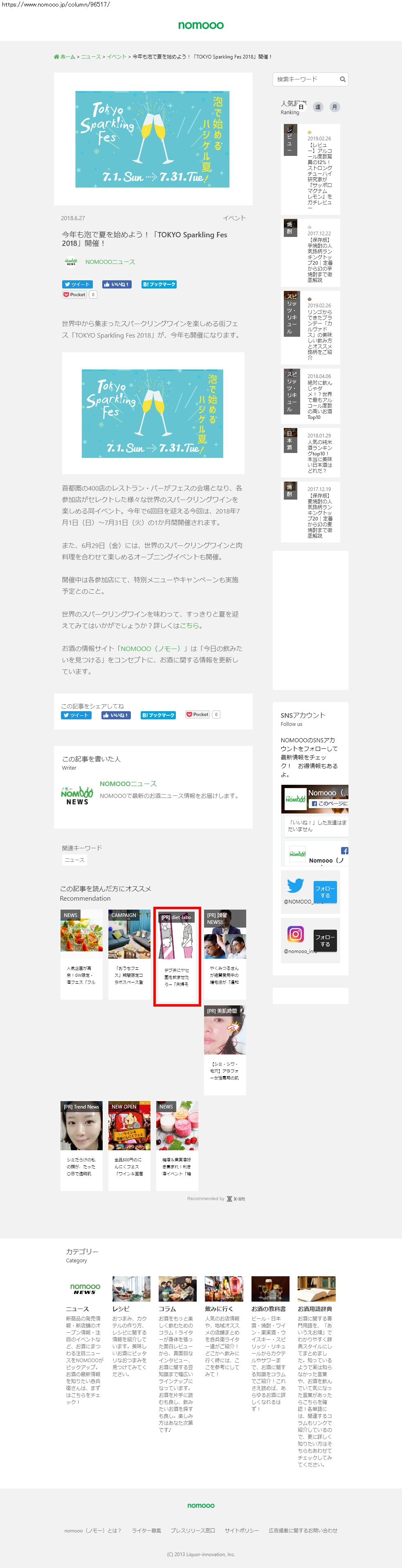Click the Instagram icon

296,934
